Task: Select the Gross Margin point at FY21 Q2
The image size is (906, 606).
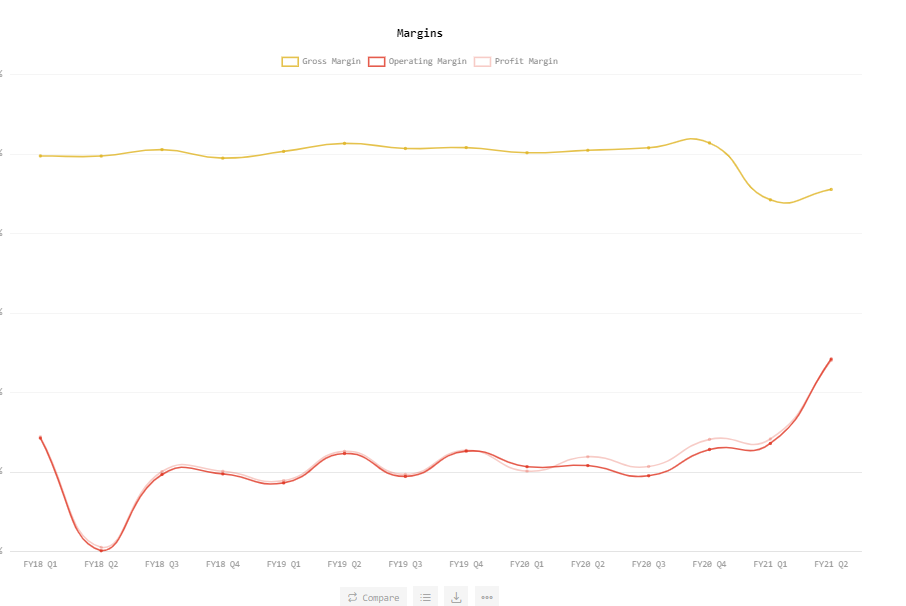Action: 831,189
